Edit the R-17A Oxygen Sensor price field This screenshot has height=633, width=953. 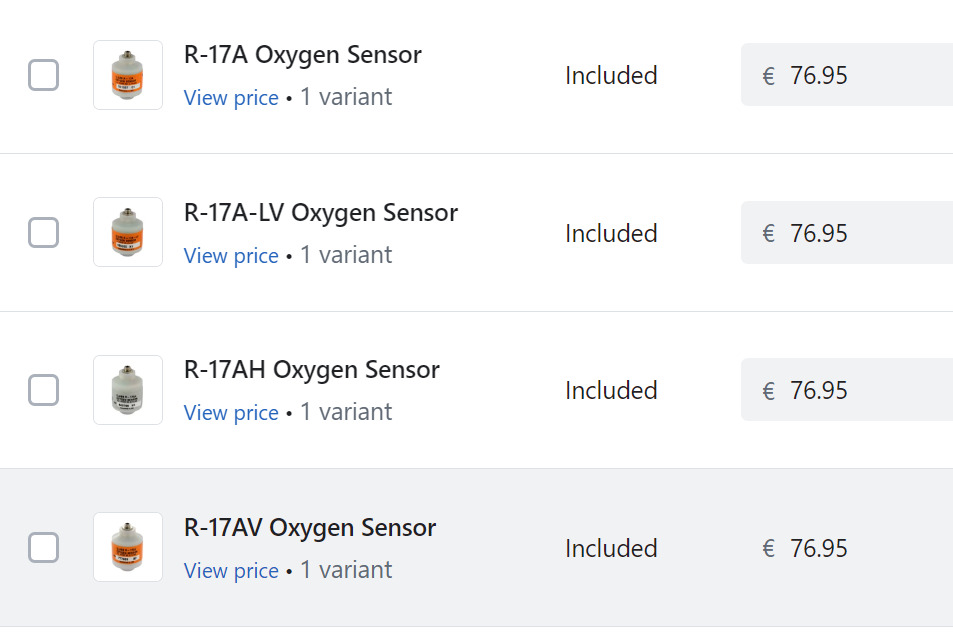(850, 75)
